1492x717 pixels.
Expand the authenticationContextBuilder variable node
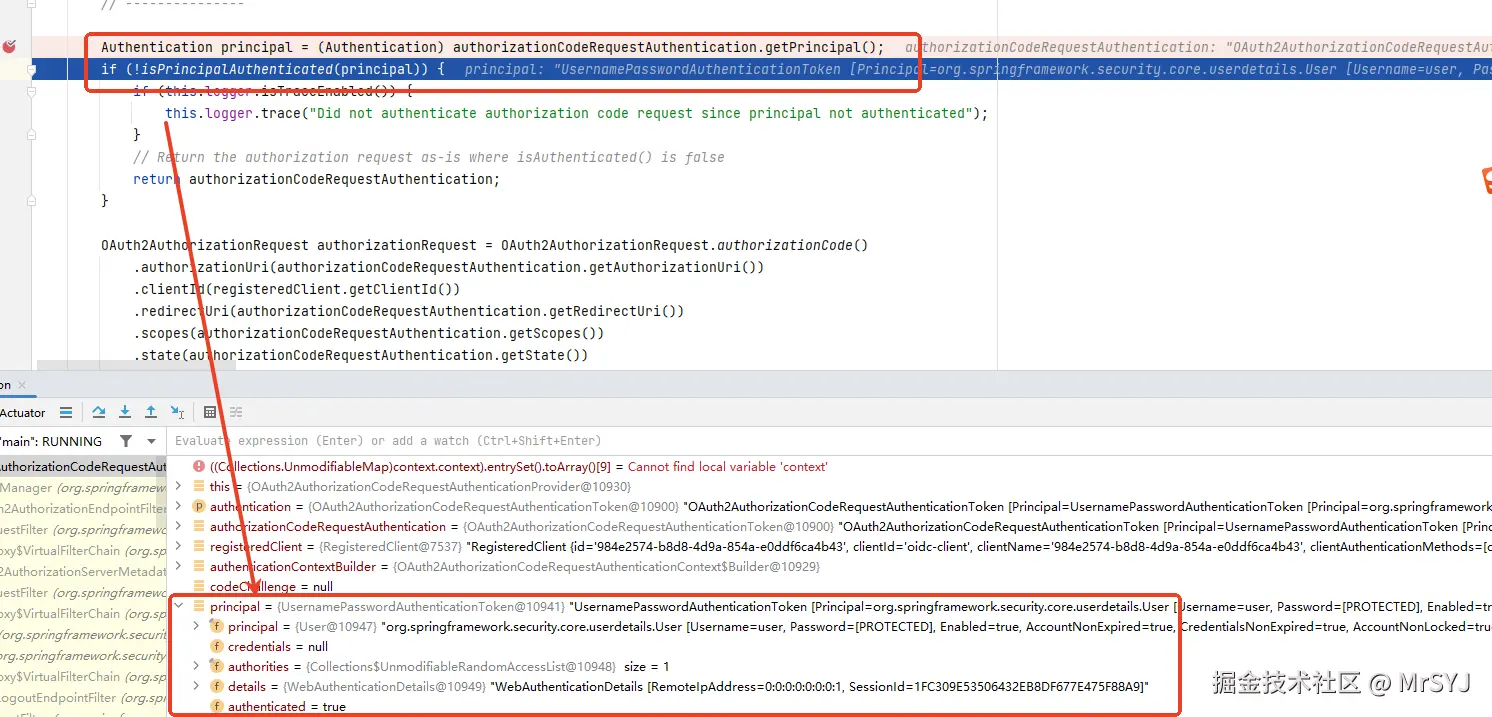pos(179,566)
